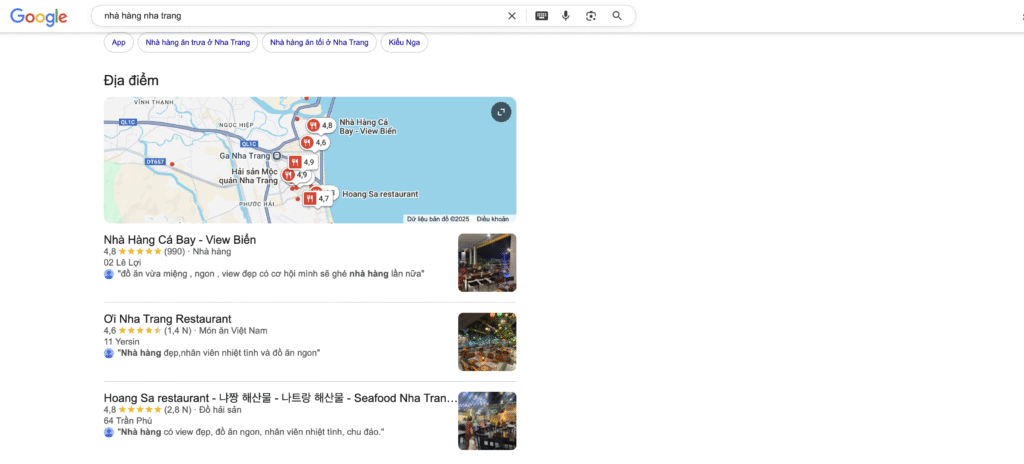Viewport: 1024px width, 464px height.
Task: Click the 02 Lê Lợi address
Action: [x=122, y=263]
